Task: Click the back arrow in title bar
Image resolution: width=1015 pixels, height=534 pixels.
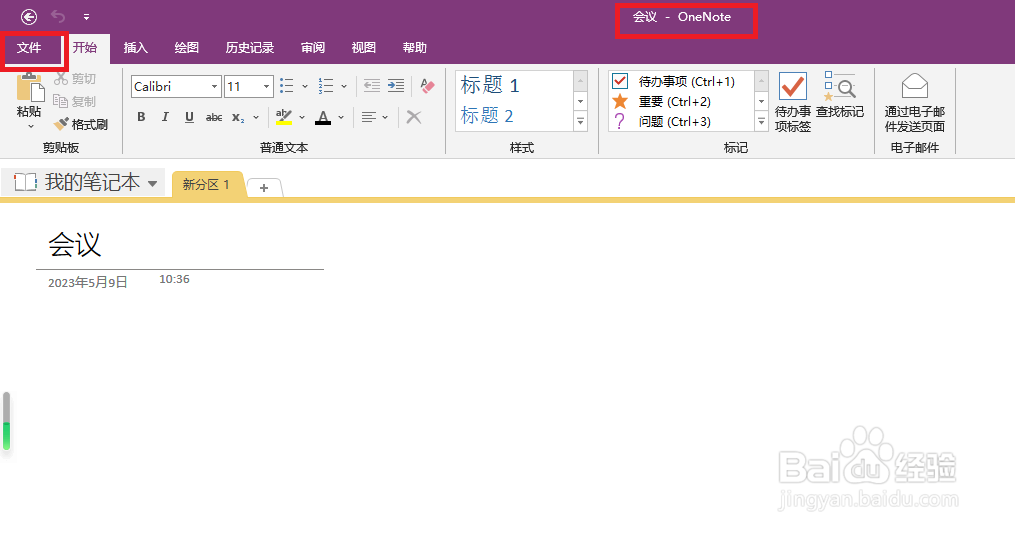Action: (x=28, y=17)
